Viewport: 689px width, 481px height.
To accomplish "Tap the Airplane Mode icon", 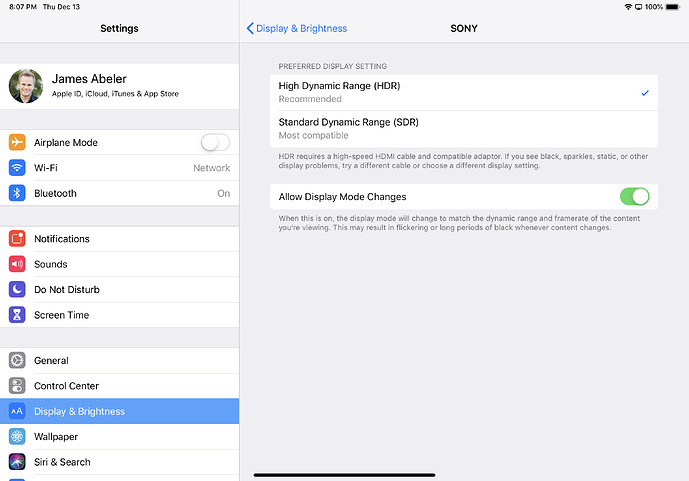I will click(x=17, y=142).
